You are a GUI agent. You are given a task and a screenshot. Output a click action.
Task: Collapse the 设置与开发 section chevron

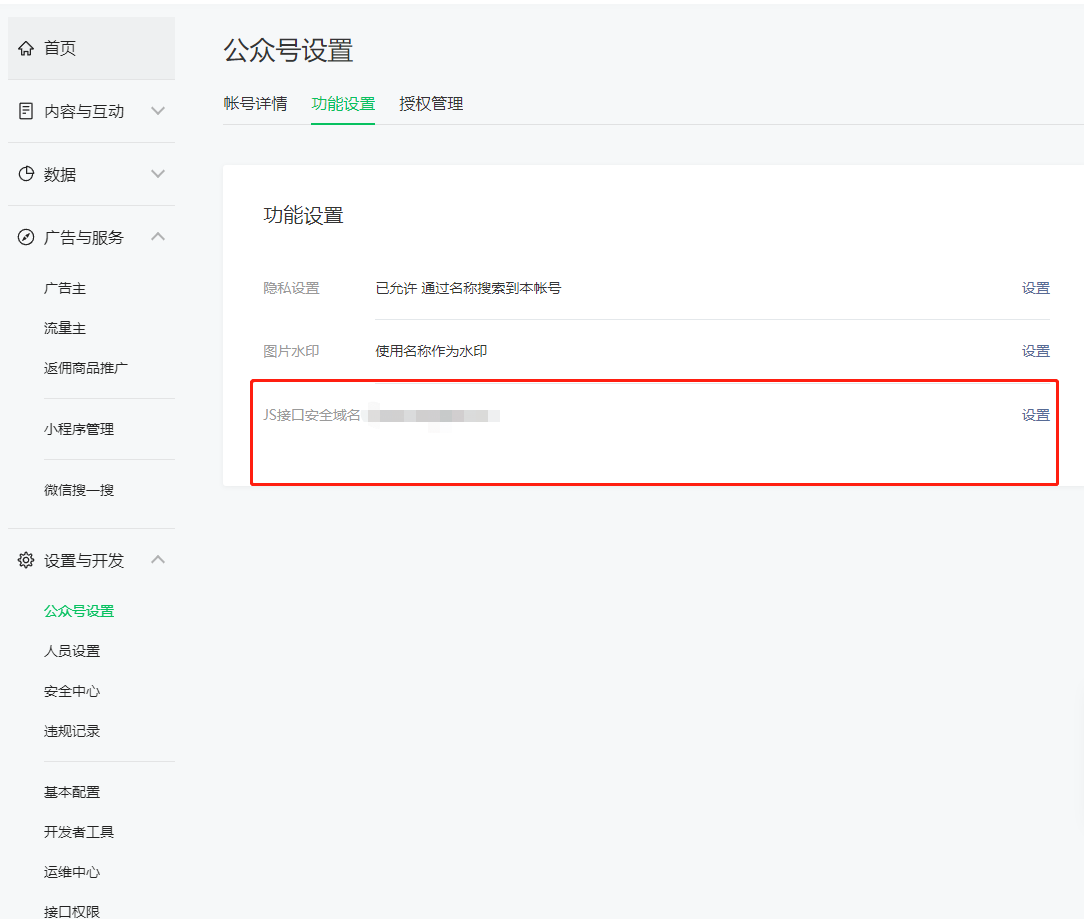[158, 560]
